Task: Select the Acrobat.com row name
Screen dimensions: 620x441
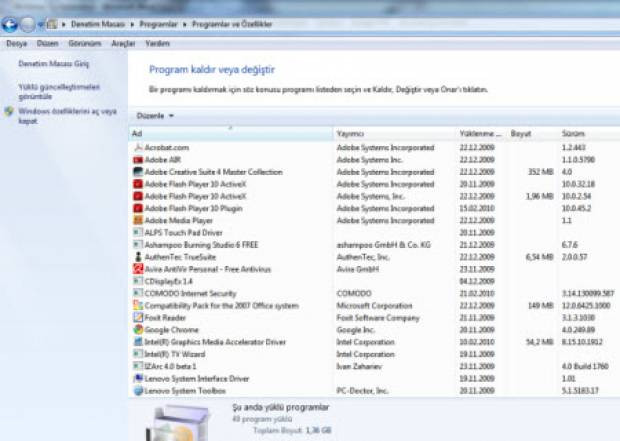Action: (167, 148)
